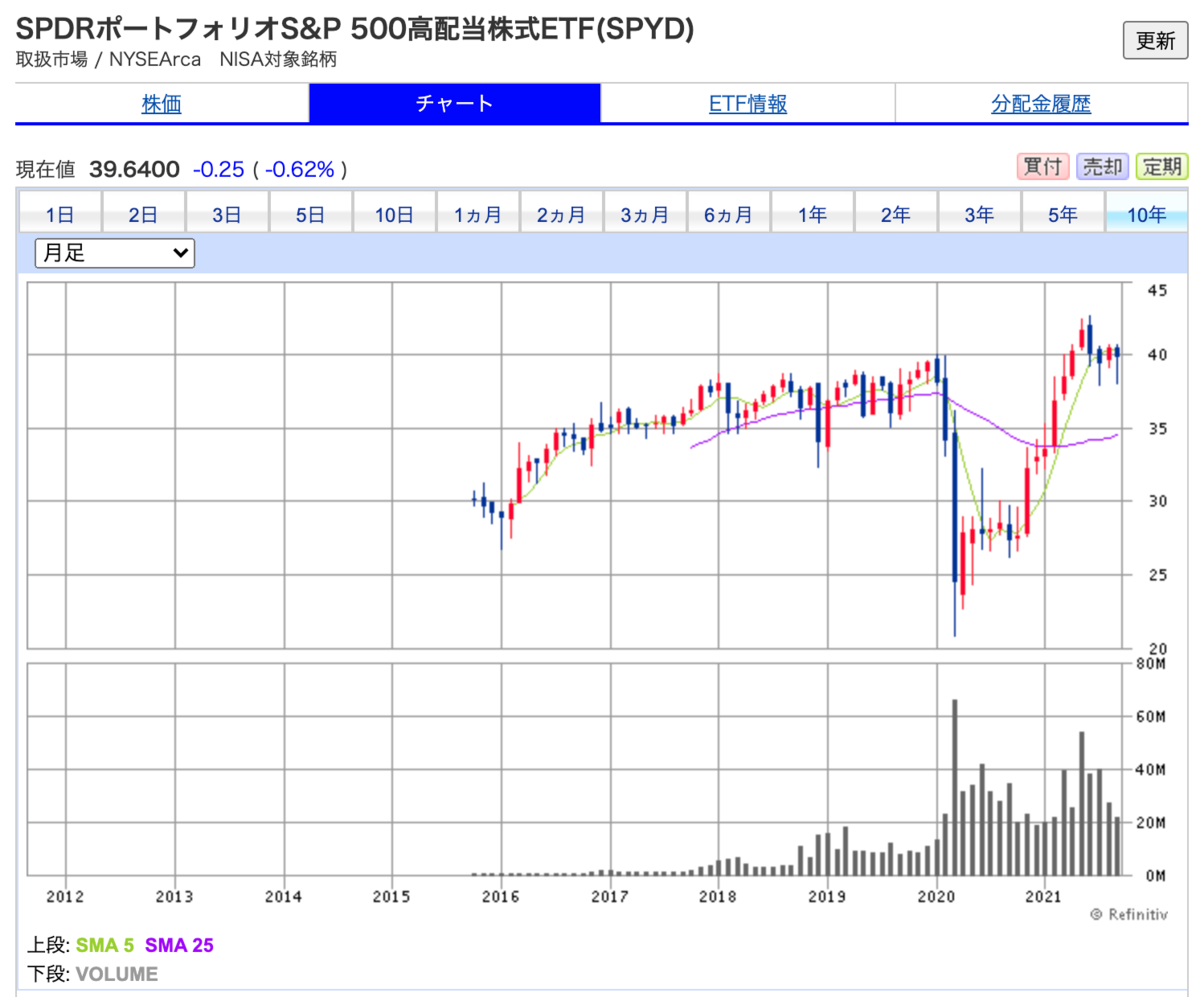The height and width of the screenshot is (997, 1200).
Task: Select the 5日 chart period
Action: click(x=310, y=214)
